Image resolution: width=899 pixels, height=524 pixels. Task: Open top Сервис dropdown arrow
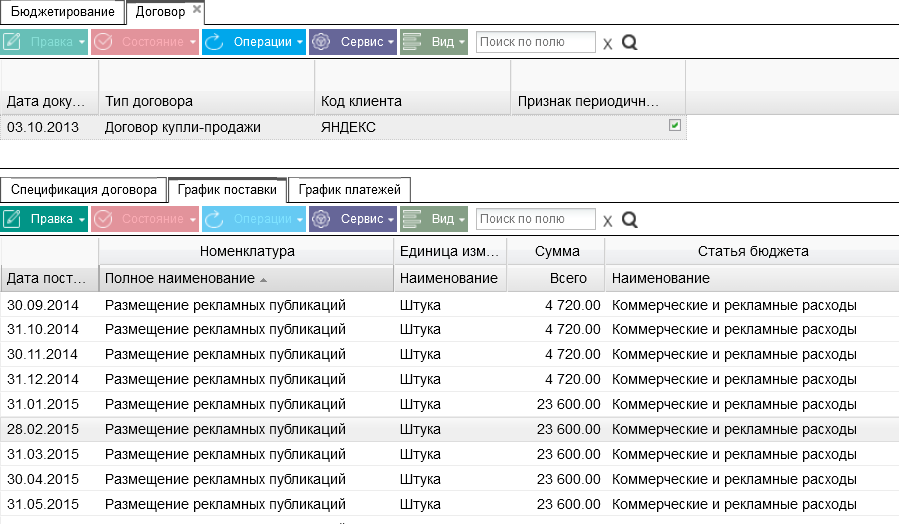(391, 42)
